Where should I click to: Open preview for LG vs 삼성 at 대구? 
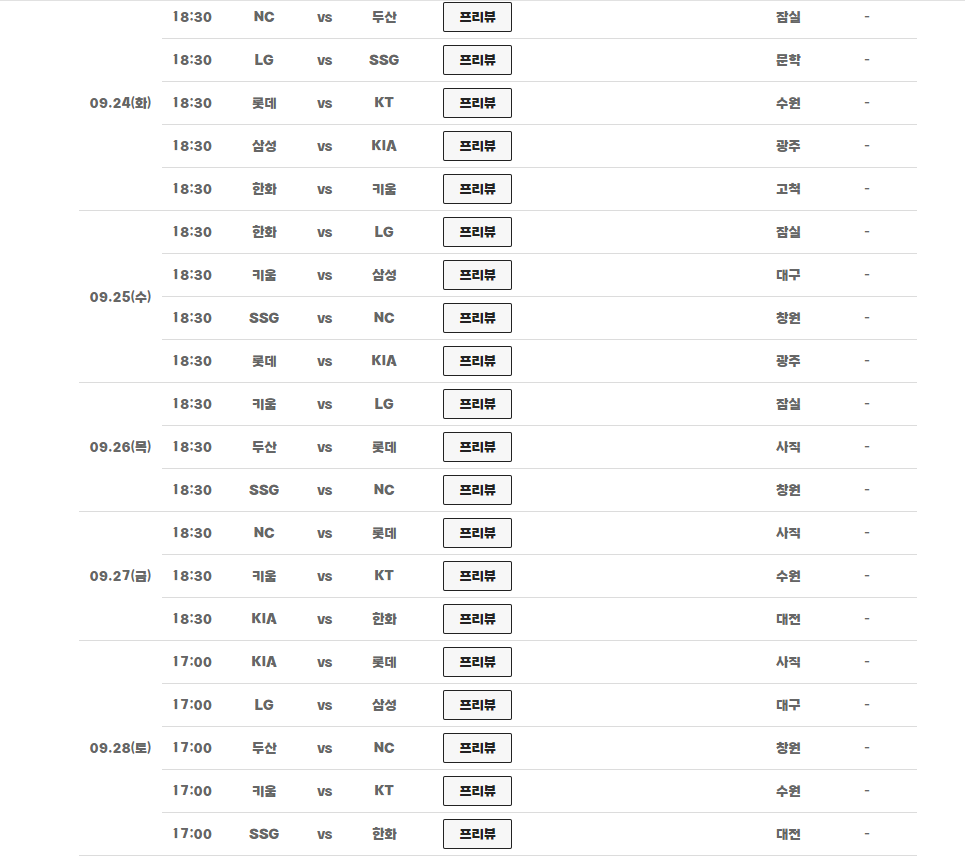[477, 705]
